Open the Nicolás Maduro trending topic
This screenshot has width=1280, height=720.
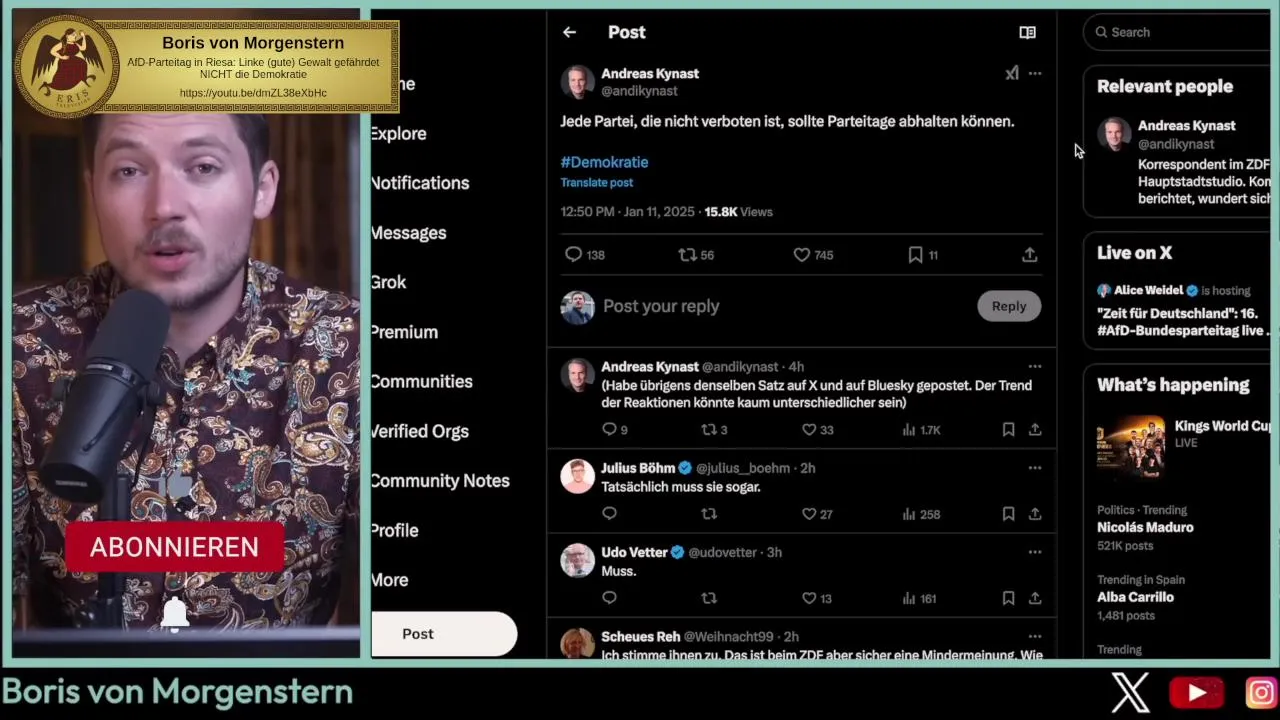(1145, 528)
